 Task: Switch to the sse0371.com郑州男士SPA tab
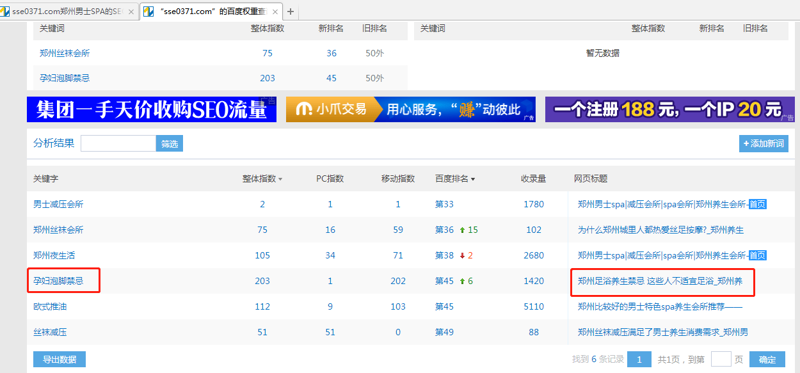pyautogui.click(x=69, y=11)
